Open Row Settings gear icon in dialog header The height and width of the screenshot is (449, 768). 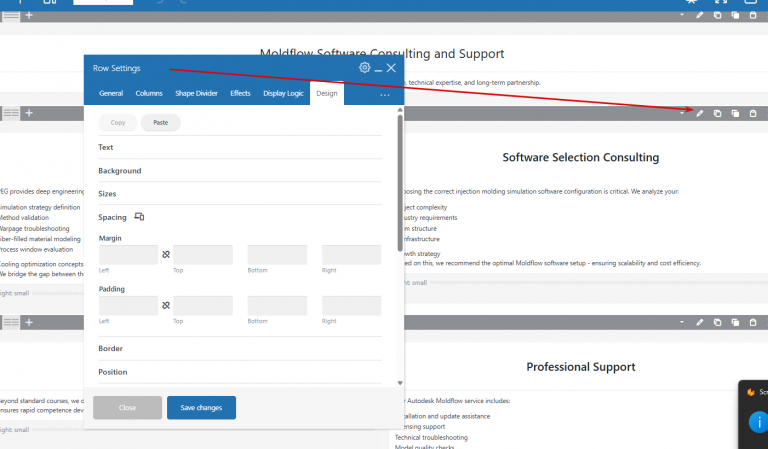pyautogui.click(x=364, y=68)
